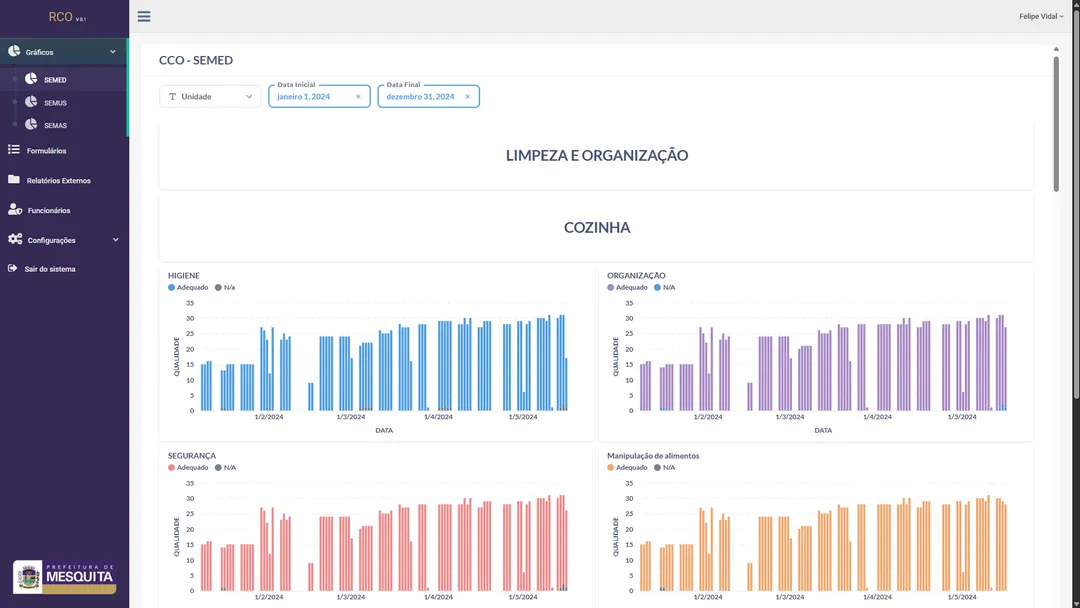Select the SEMED pie chart icon
Screen dimensions: 1080x608
click(31, 80)
